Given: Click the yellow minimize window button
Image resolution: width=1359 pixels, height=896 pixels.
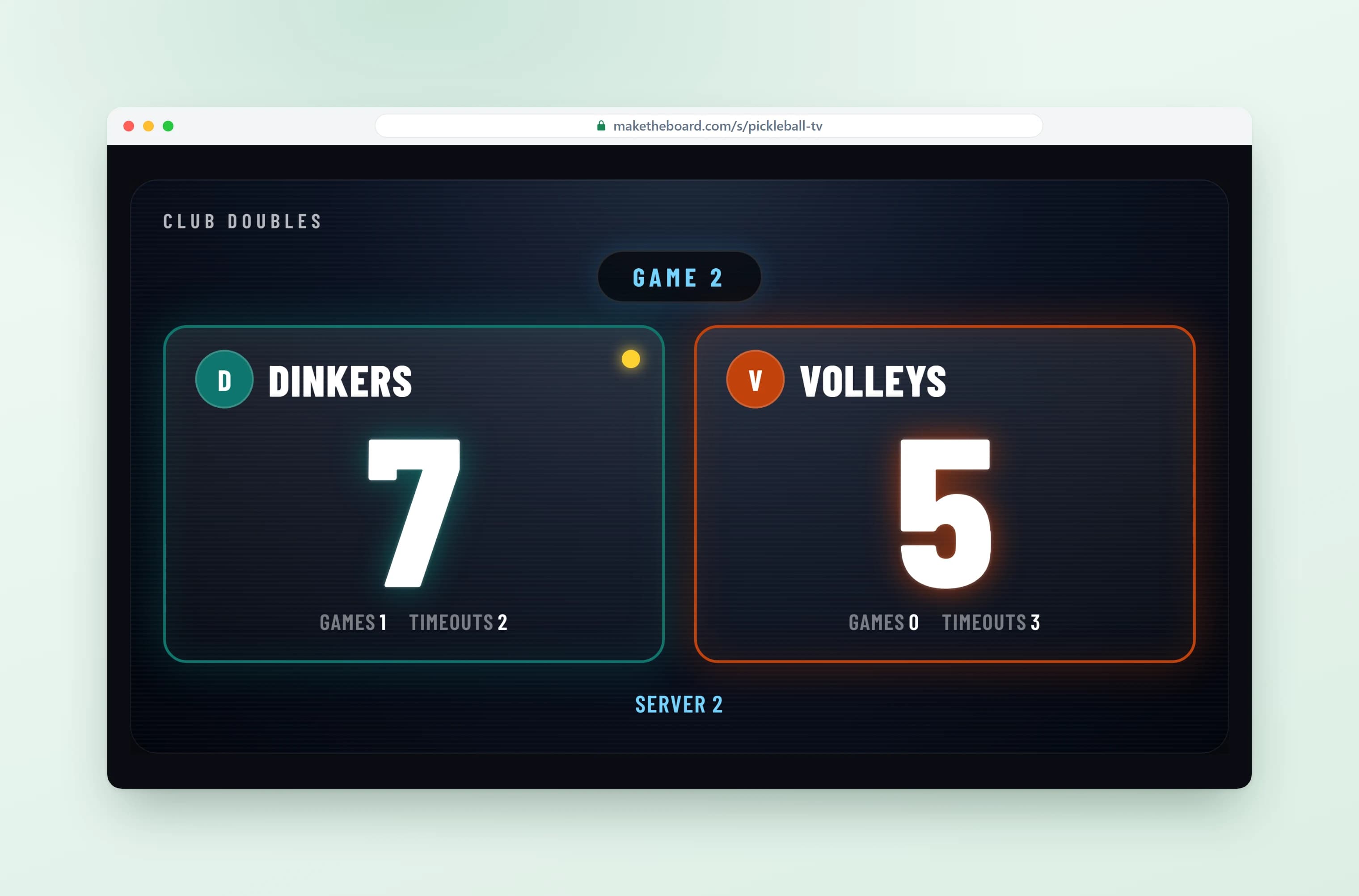Looking at the screenshot, I should (148, 126).
